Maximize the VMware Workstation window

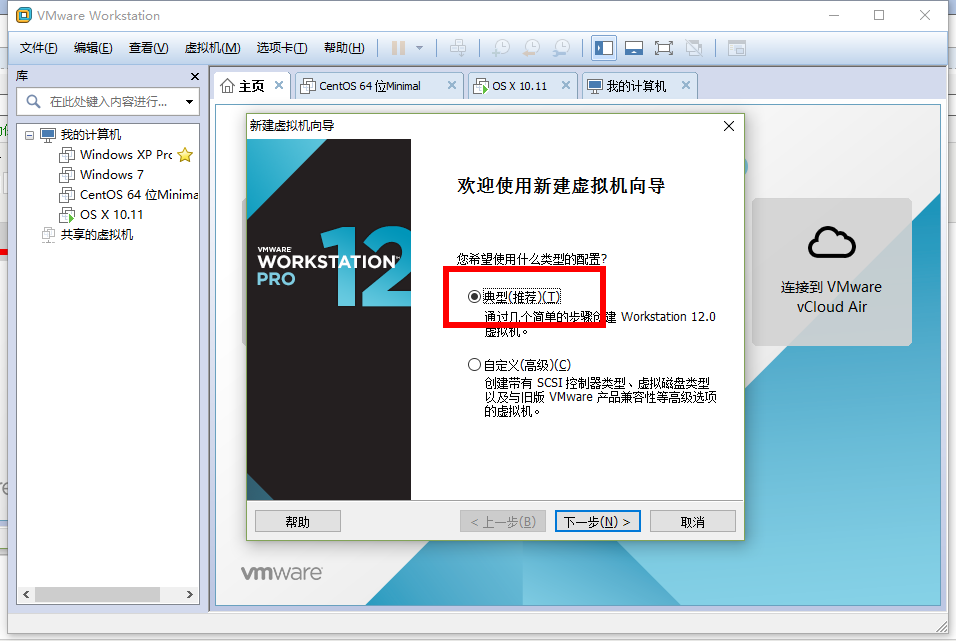879,15
